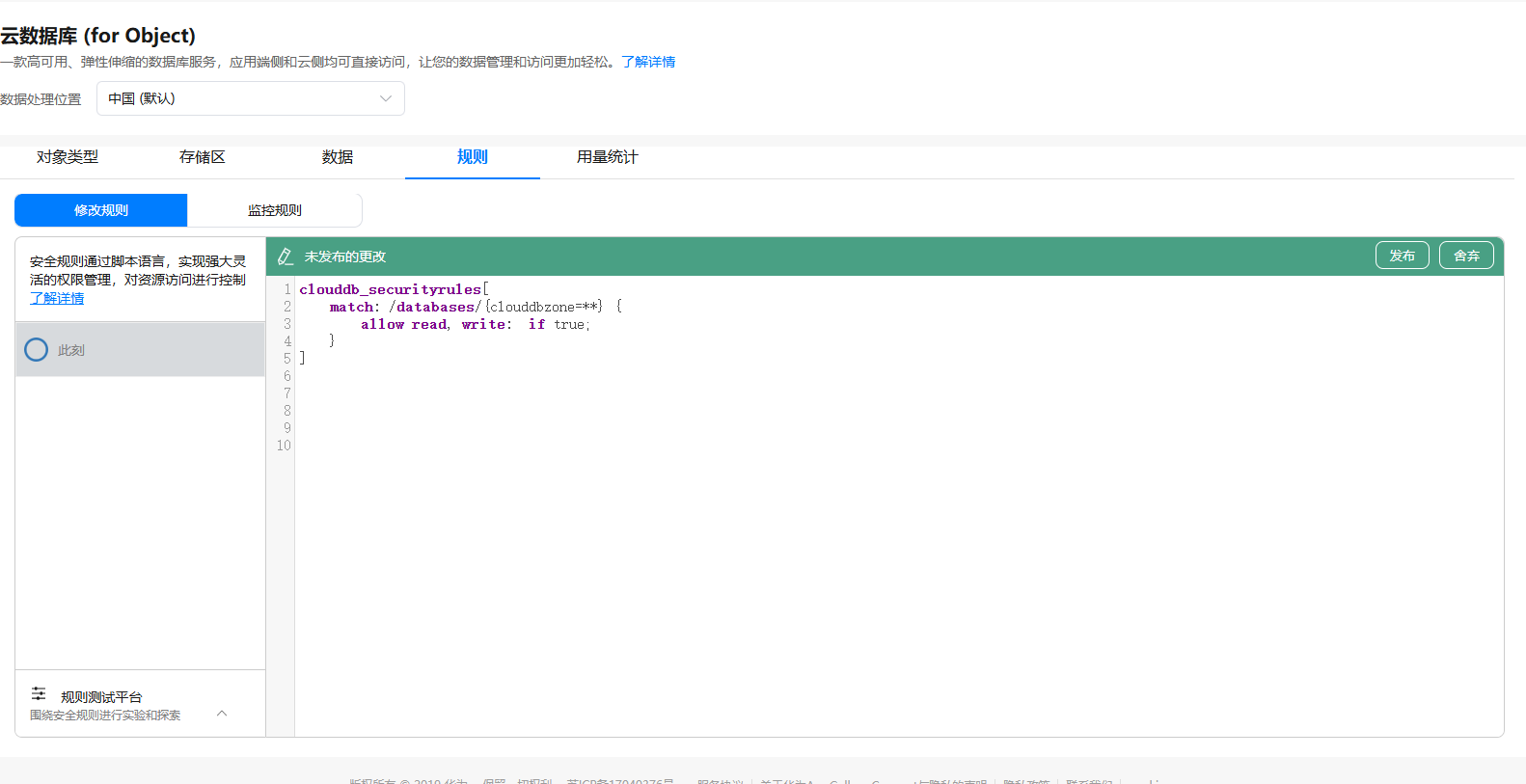Select the 此刻 version entry in the sidebar
The image size is (1526, 784).
click(x=141, y=349)
